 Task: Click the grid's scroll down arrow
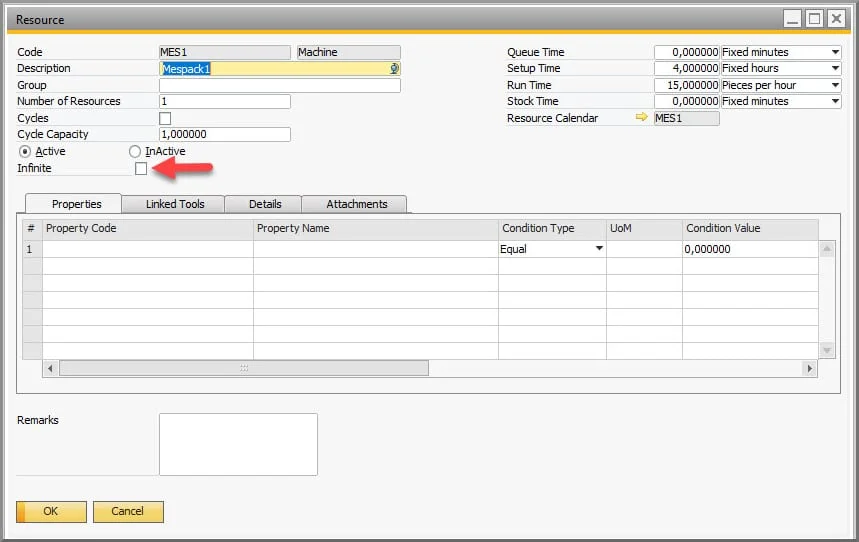[827, 350]
